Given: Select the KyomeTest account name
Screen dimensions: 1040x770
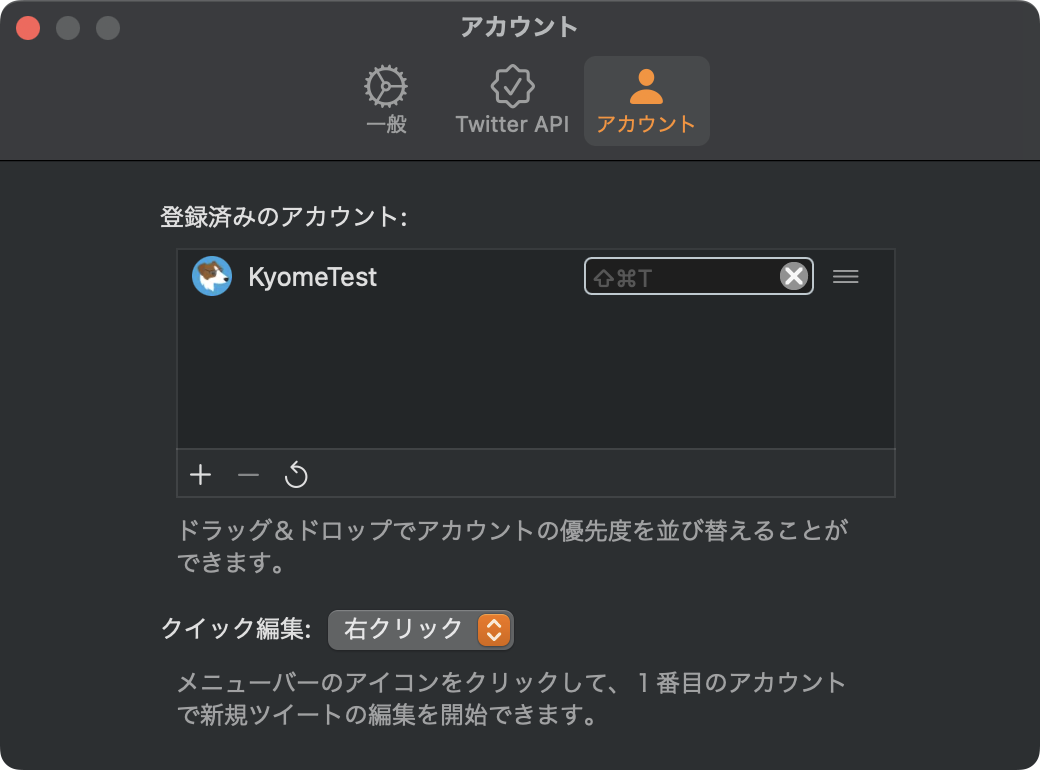Looking at the screenshot, I should (312, 277).
